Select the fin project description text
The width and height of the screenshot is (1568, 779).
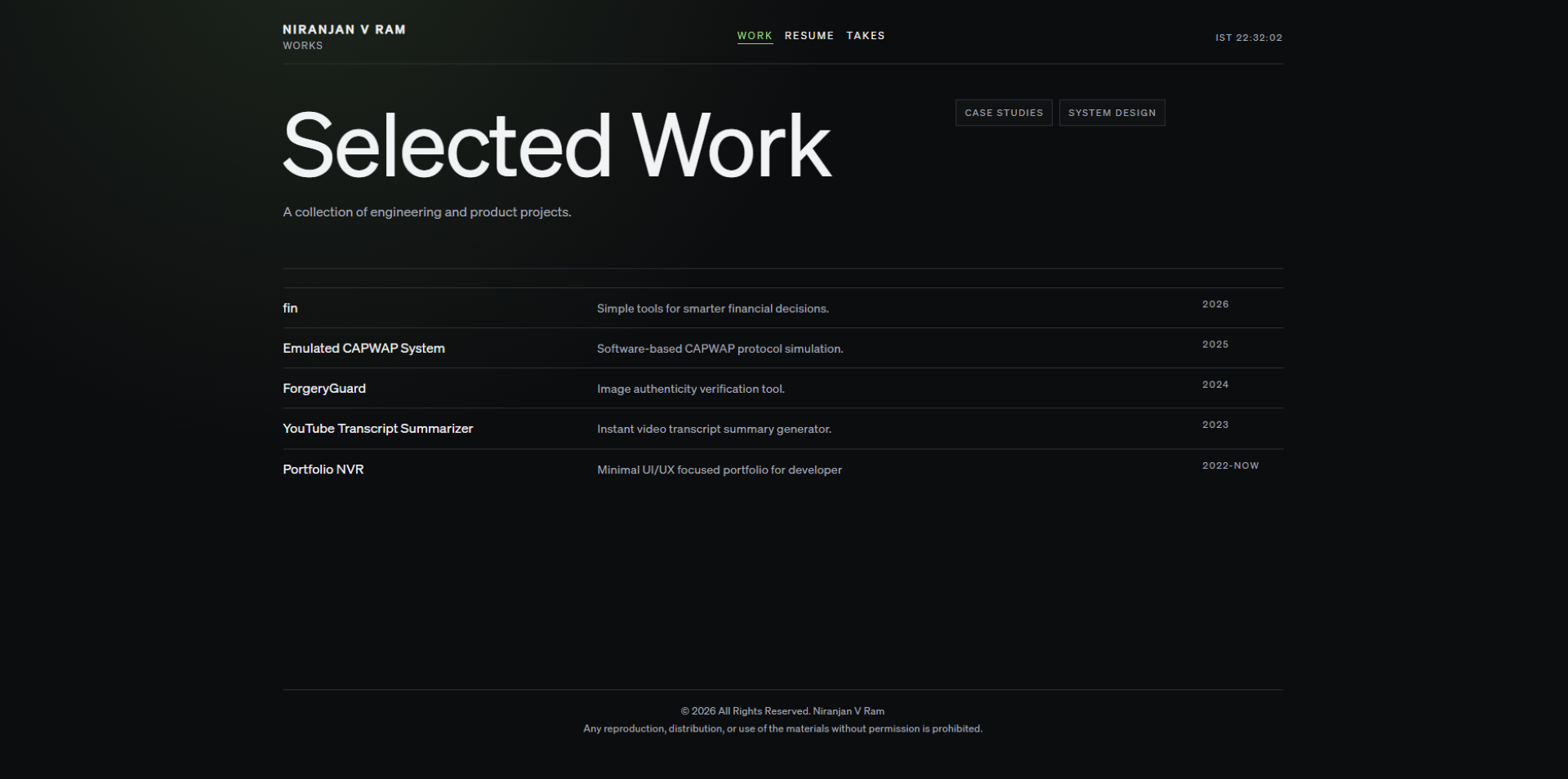pyautogui.click(x=712, y=309)
